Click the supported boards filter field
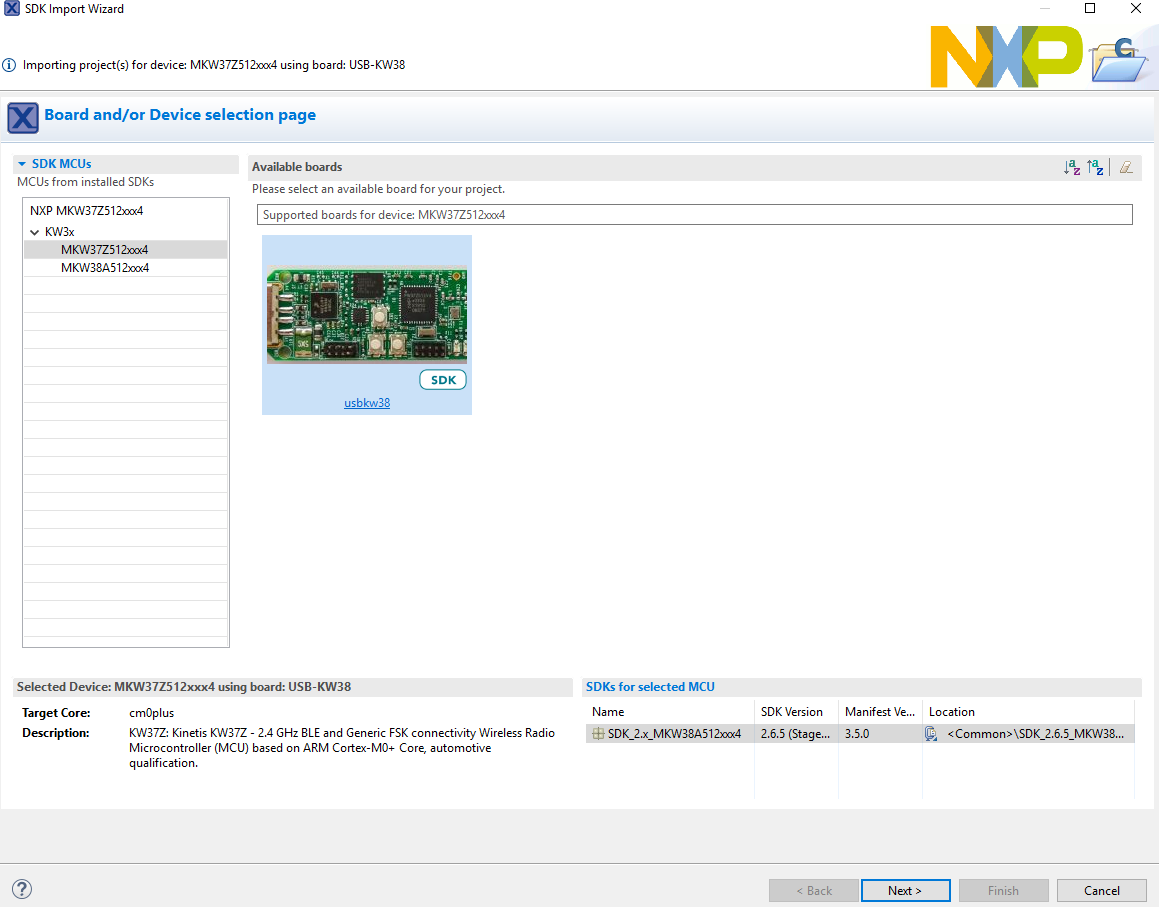The height and width of the screenshot is (907, 1159). point(696,213)
